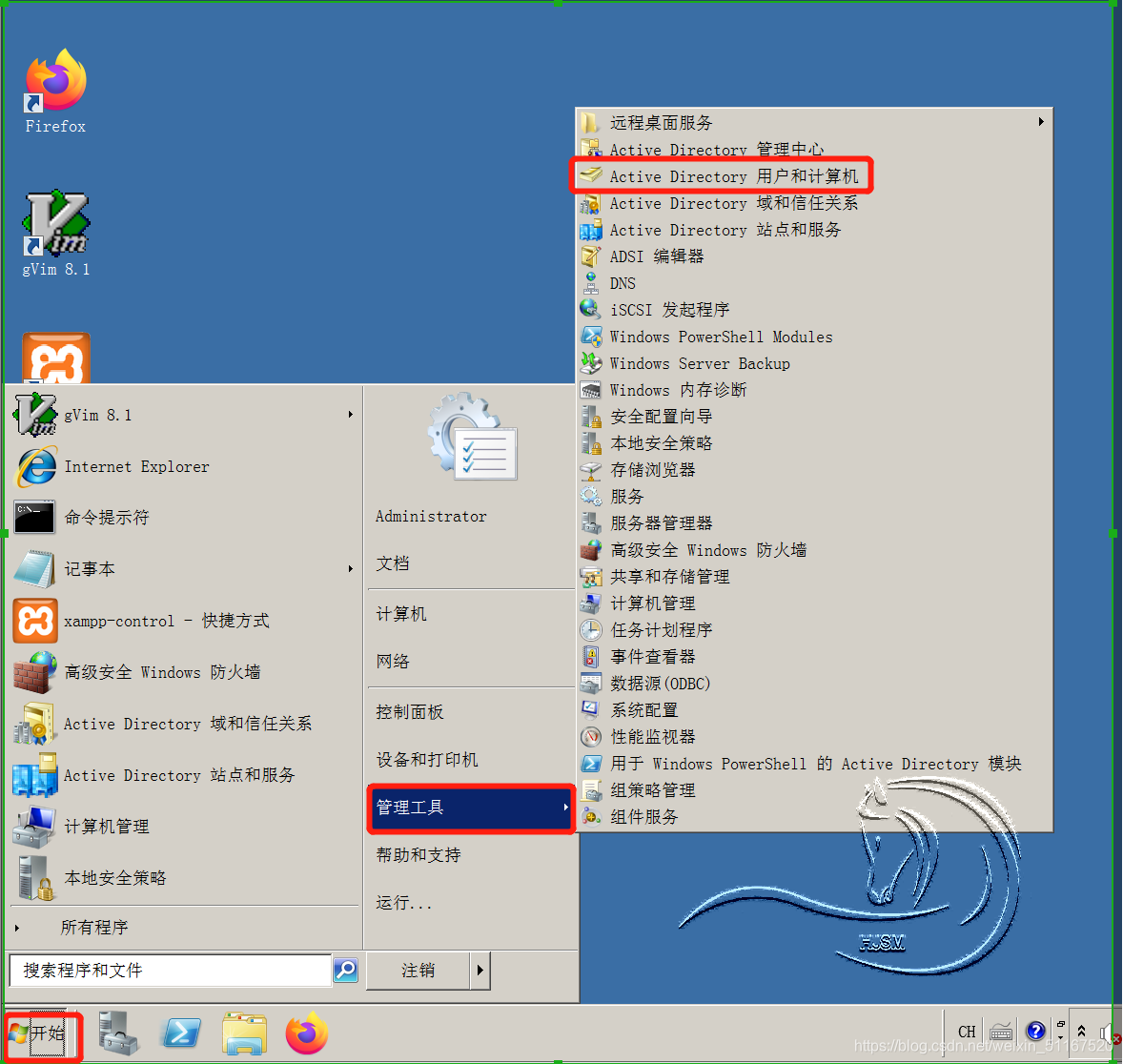Click gVim 8.1 icon in Start menu
The image size is (1123, 1064).
pos(34,415)
